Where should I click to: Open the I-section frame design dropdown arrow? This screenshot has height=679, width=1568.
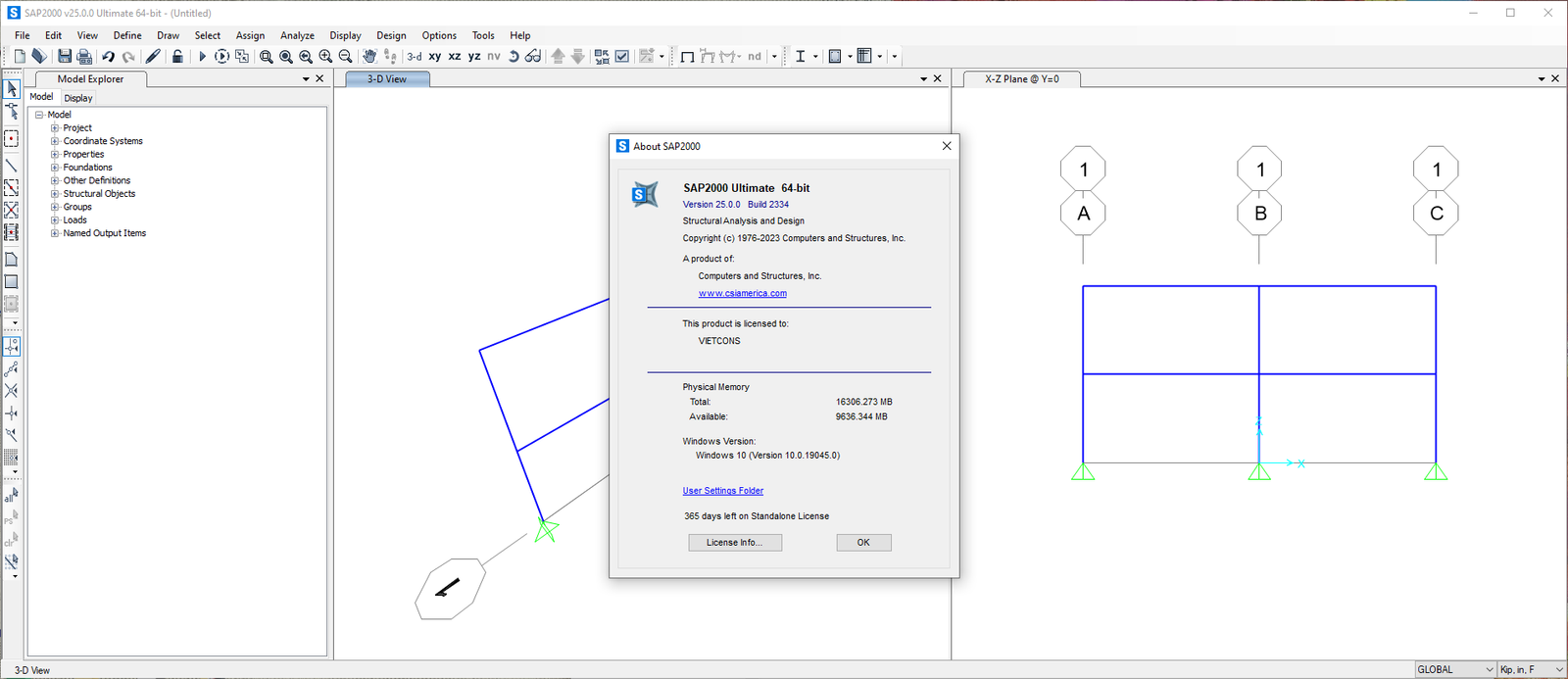[x=815, y=57]
